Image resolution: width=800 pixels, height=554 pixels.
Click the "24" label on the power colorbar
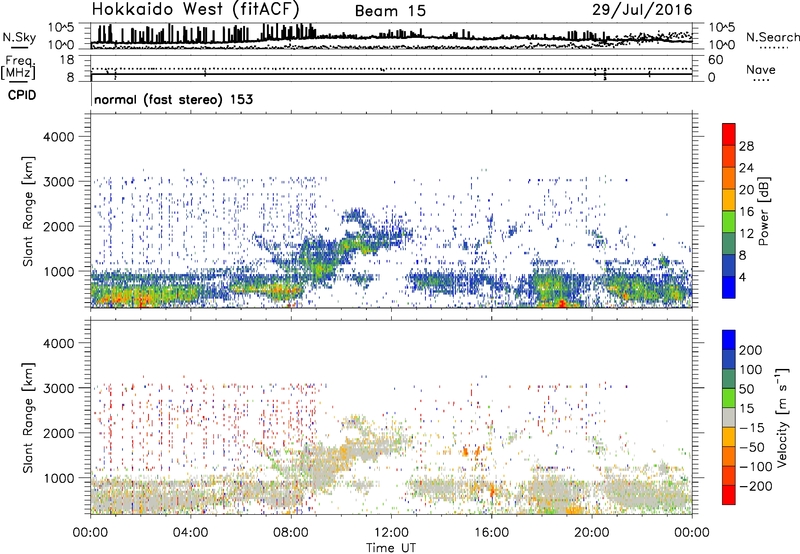pyautogui.click(x=746, y=168)
